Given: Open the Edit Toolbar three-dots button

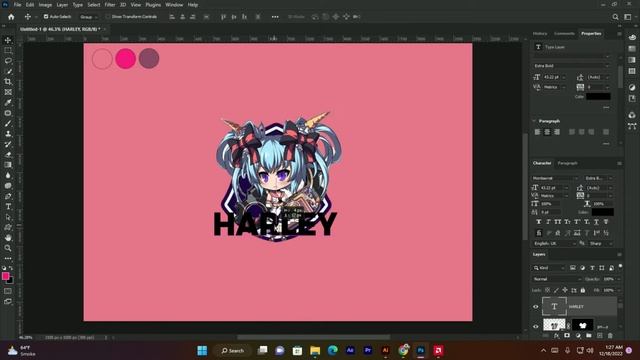Looking at the screenshot, I should coord(8,258).
